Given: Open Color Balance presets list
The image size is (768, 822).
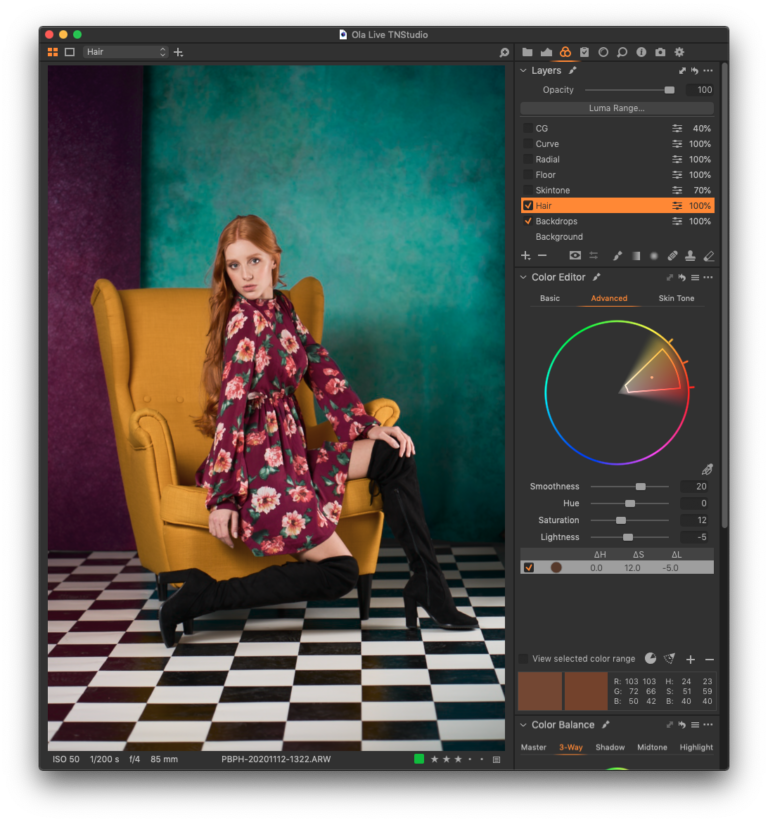Looking at the screenshot, I should point(695,724).
